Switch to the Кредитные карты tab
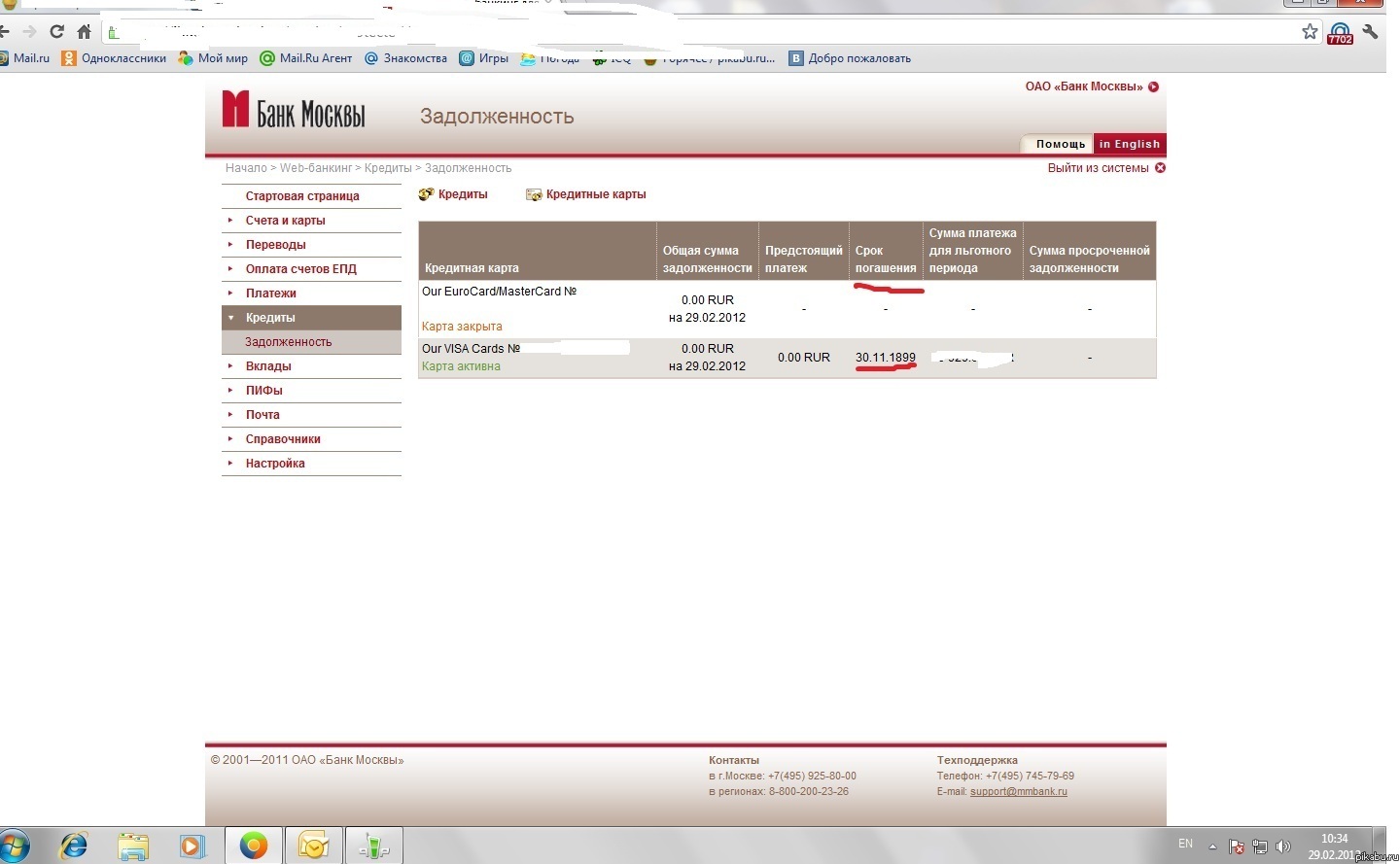1400x864 pixels. click(x=595, y=194)
